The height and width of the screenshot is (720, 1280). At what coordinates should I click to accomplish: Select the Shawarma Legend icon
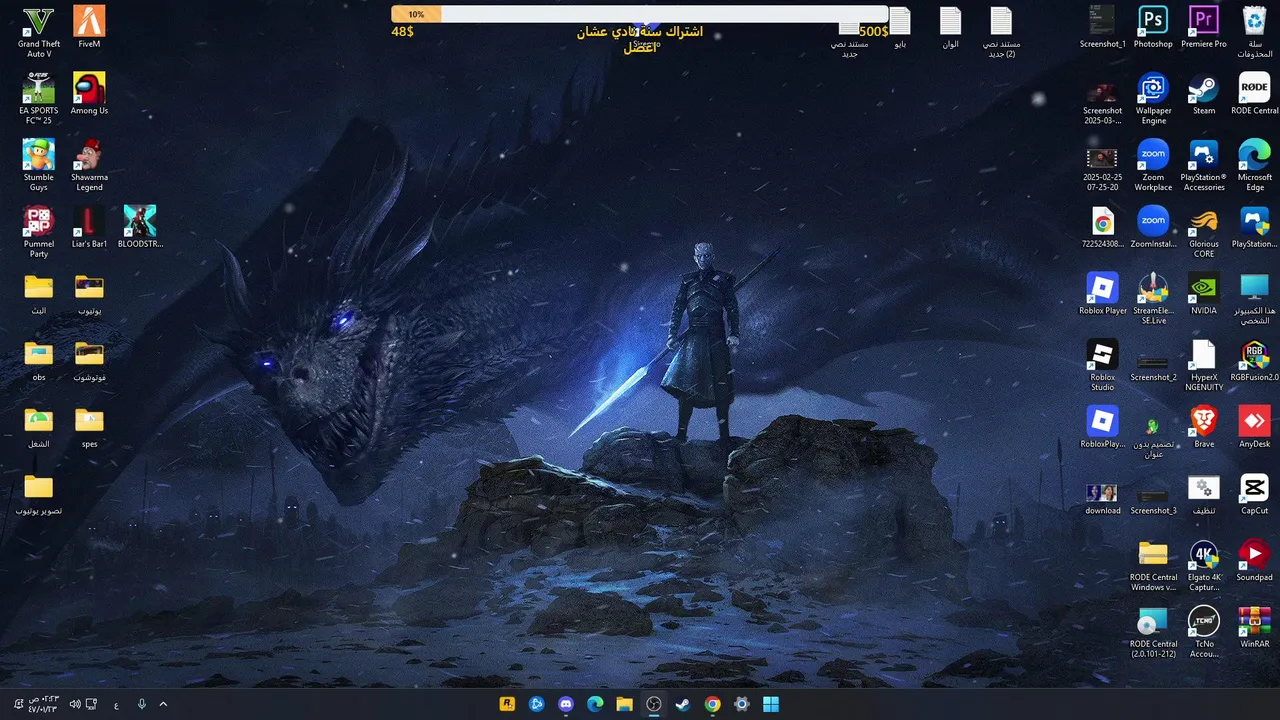[x=89, y=165]
